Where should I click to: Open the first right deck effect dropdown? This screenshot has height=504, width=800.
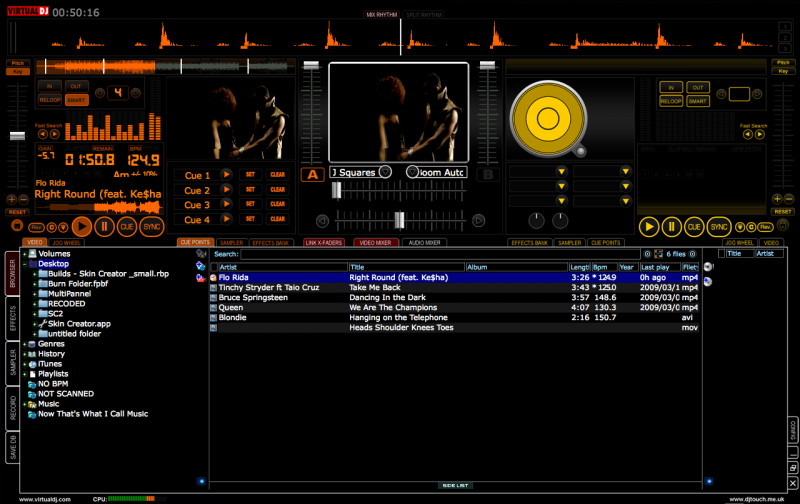(561, 171)
